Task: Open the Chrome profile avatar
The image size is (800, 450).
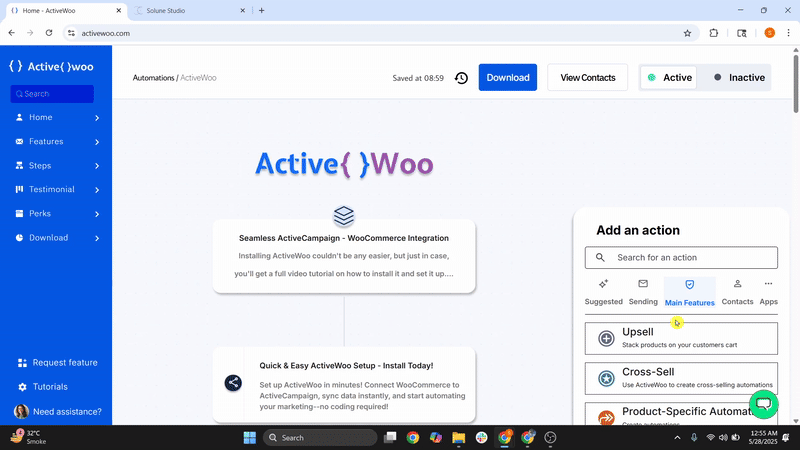Action: [x=769, y=33]
